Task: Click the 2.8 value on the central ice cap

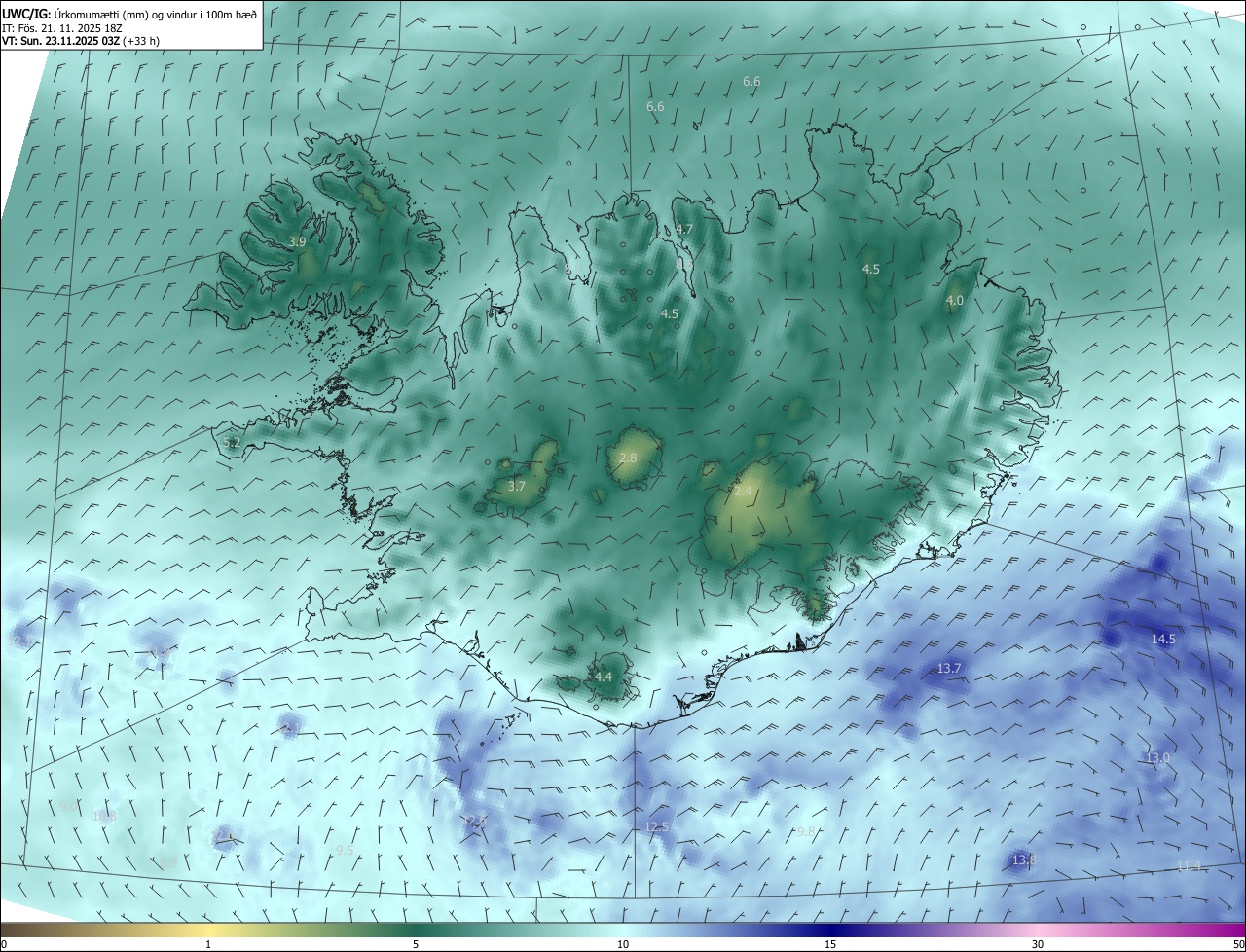Action: (x=628, y=458)
